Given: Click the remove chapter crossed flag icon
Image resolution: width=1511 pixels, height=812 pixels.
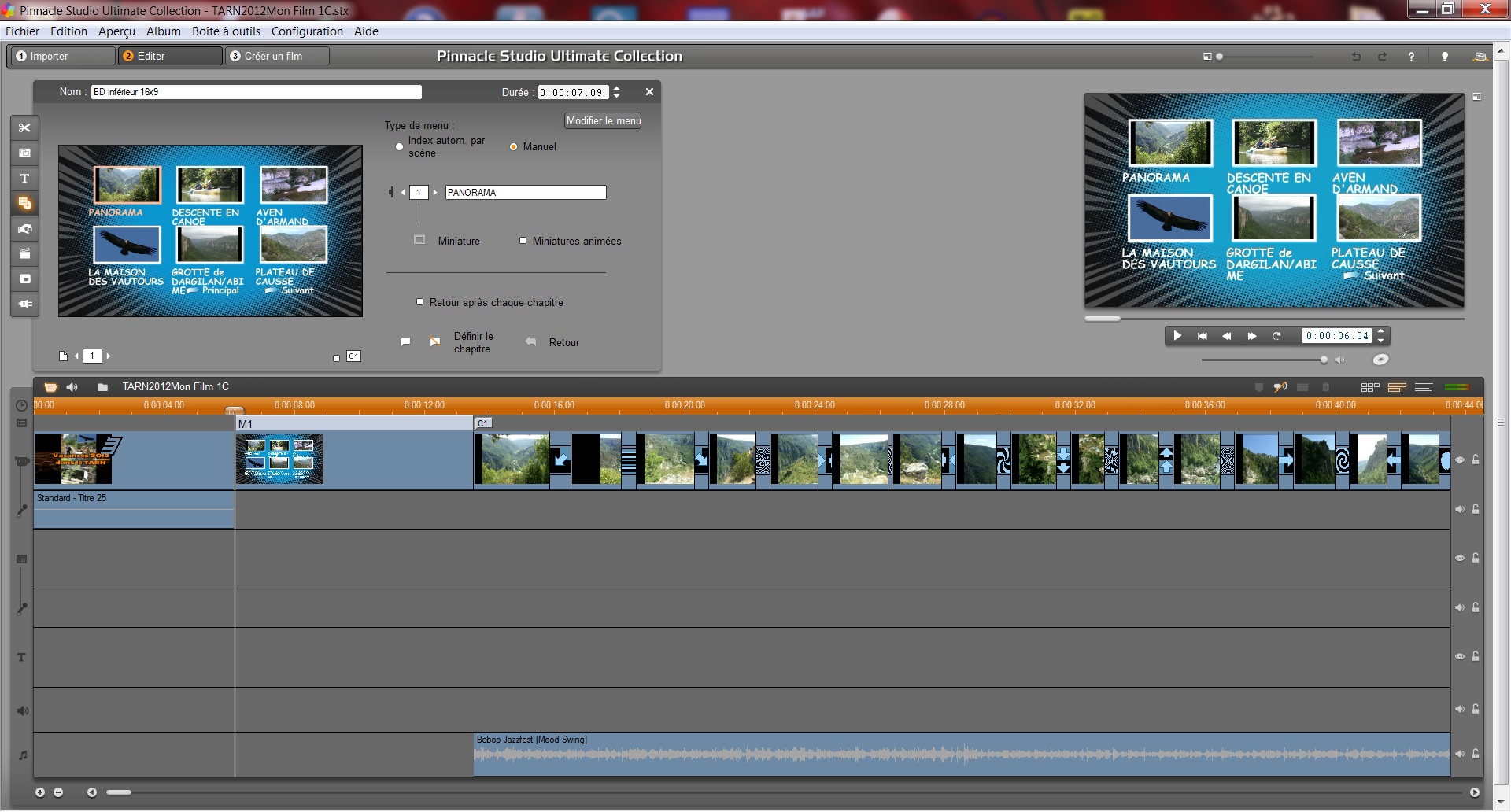Looking at the screenshot, I should point(434,342).
